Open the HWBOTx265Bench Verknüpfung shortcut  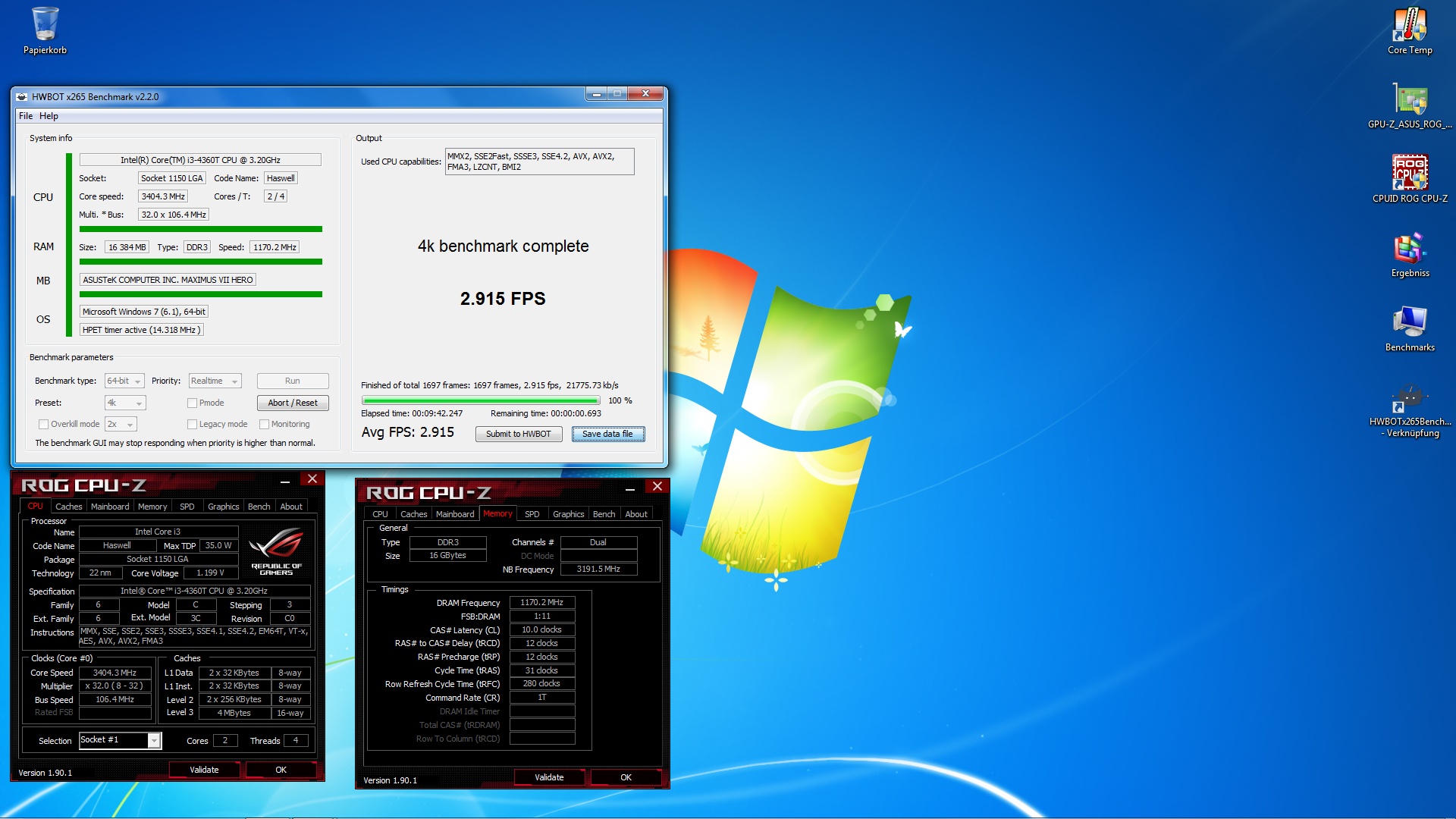[x=1410, y=410]
